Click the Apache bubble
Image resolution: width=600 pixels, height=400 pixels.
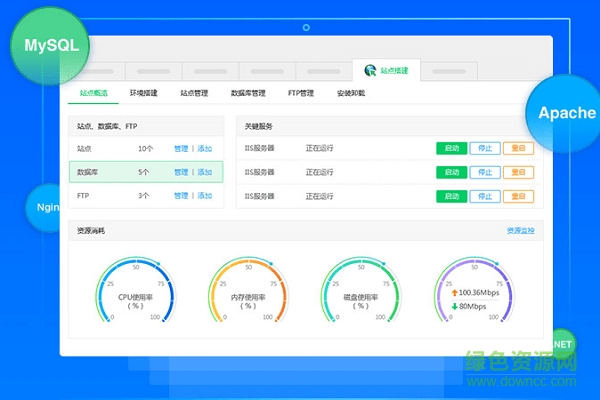click(565, 113)
